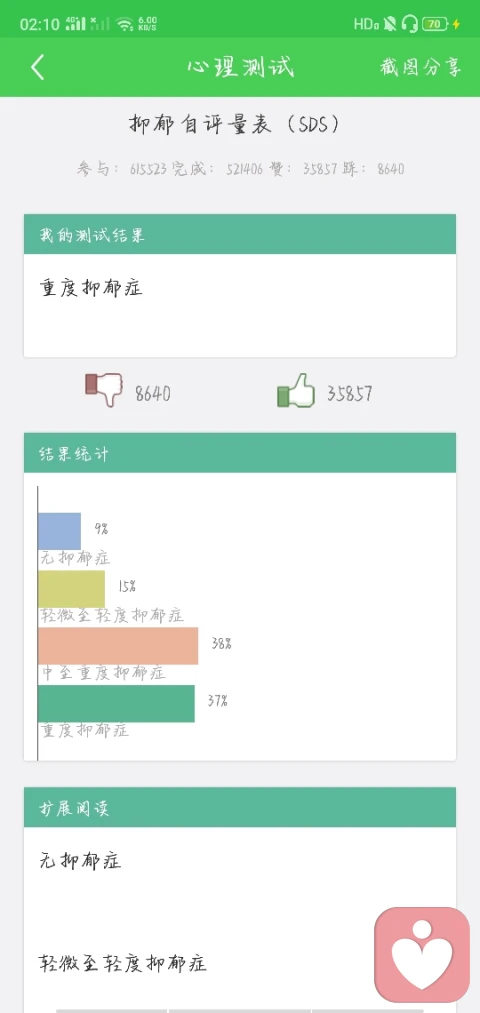
Task: Tap the 重度抑郁症 test result text
Action: 90,287
